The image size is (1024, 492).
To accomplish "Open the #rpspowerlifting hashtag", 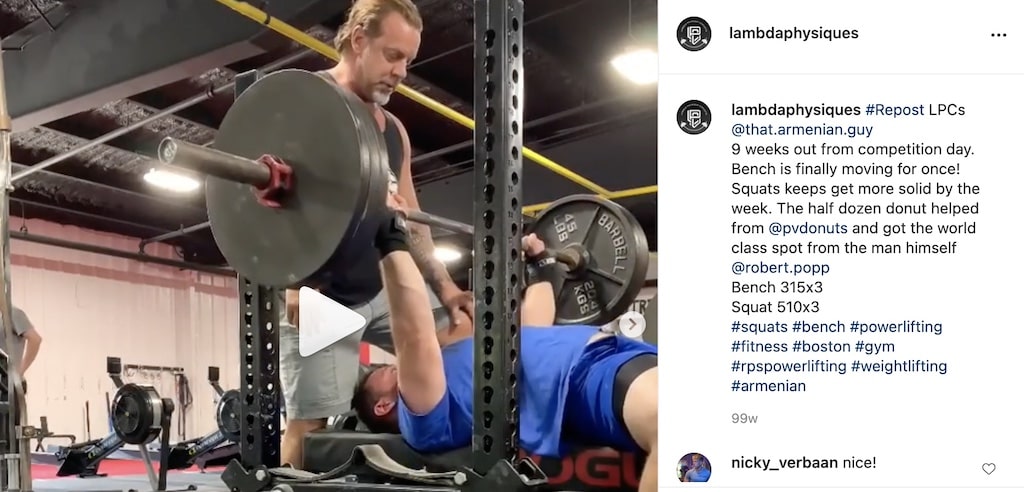I will pyautogui.click(x=789, y=366).
